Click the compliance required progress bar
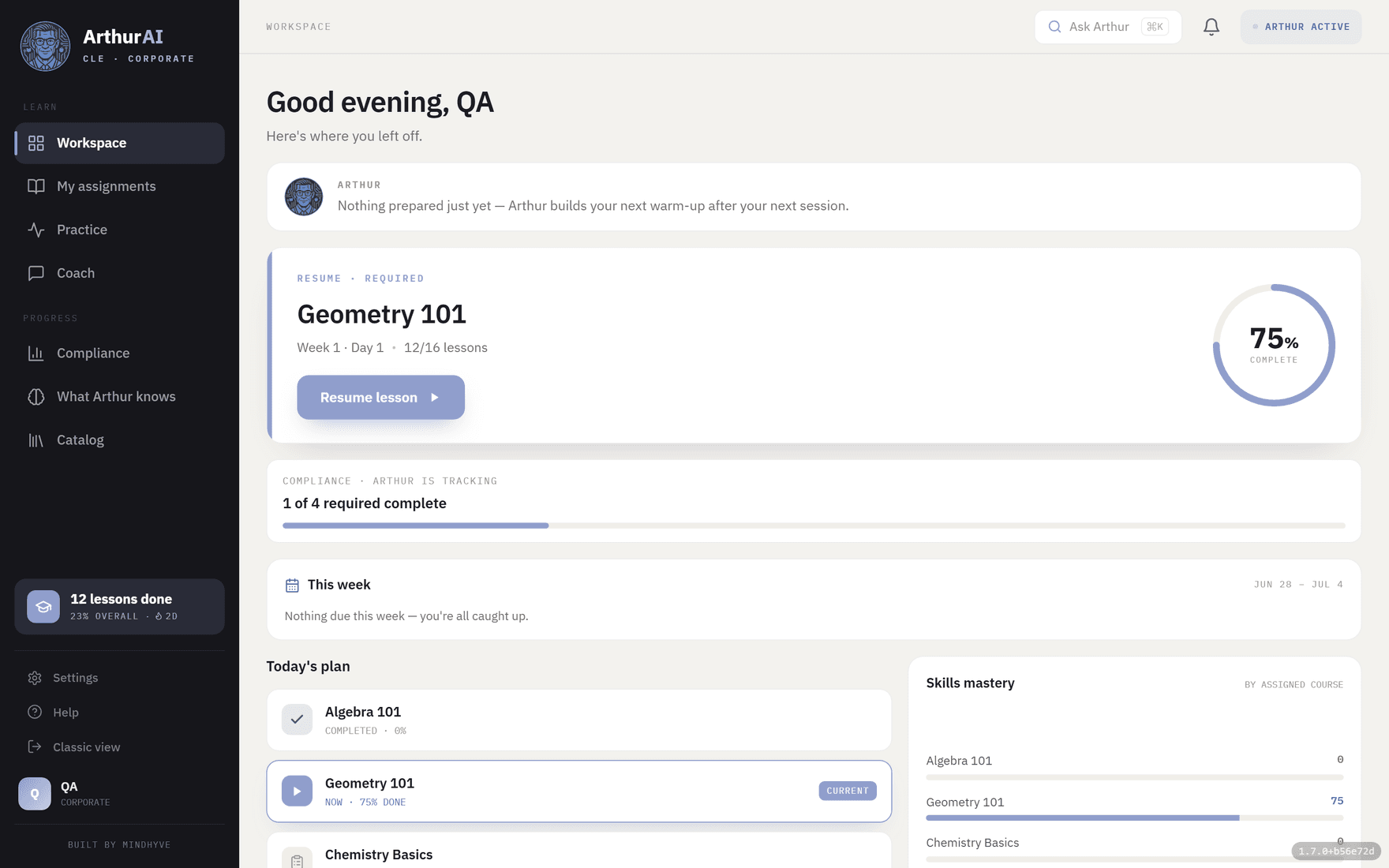 [814, 526]
